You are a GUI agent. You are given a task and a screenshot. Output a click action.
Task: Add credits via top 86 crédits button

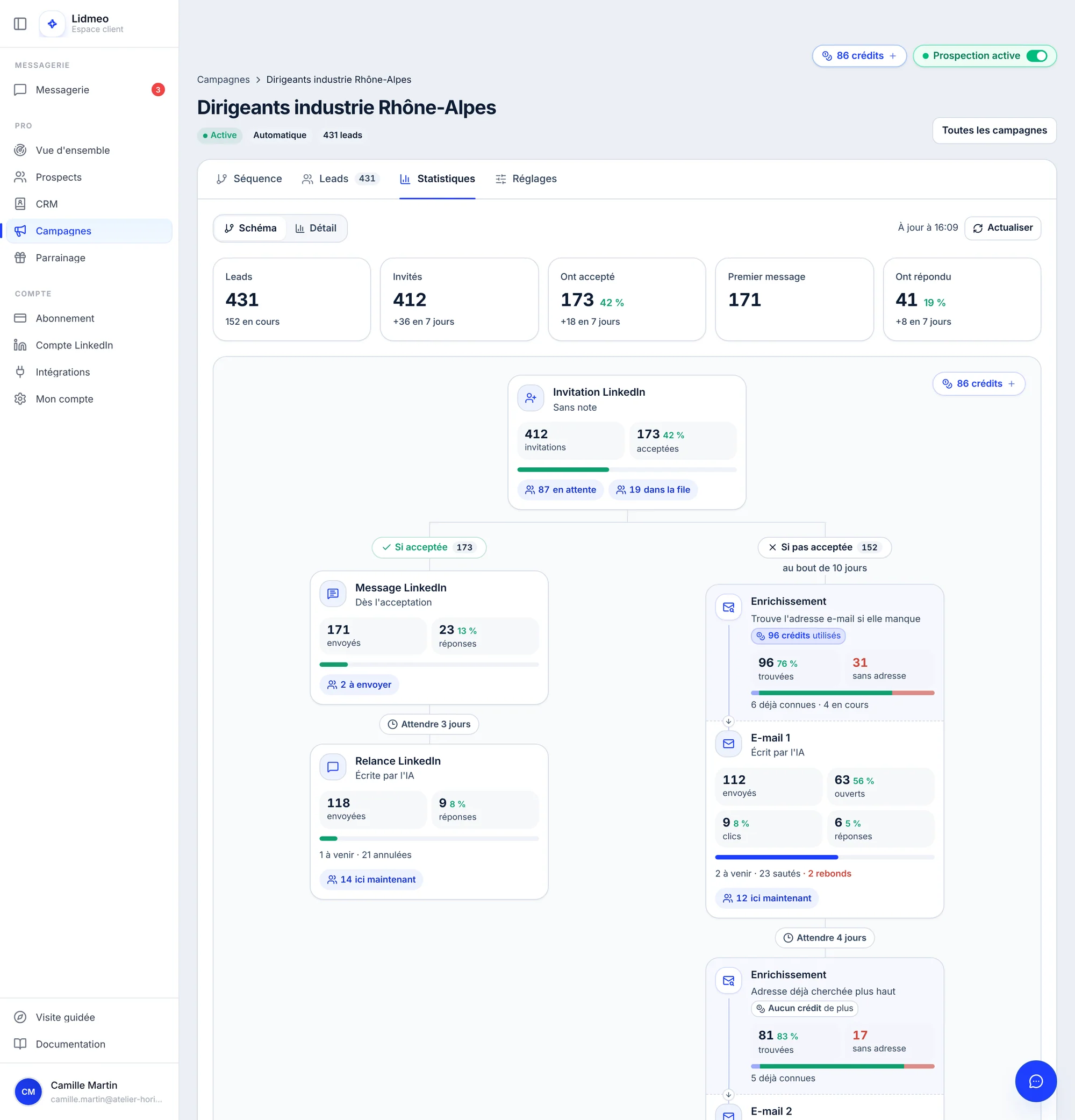click(859, 56)
